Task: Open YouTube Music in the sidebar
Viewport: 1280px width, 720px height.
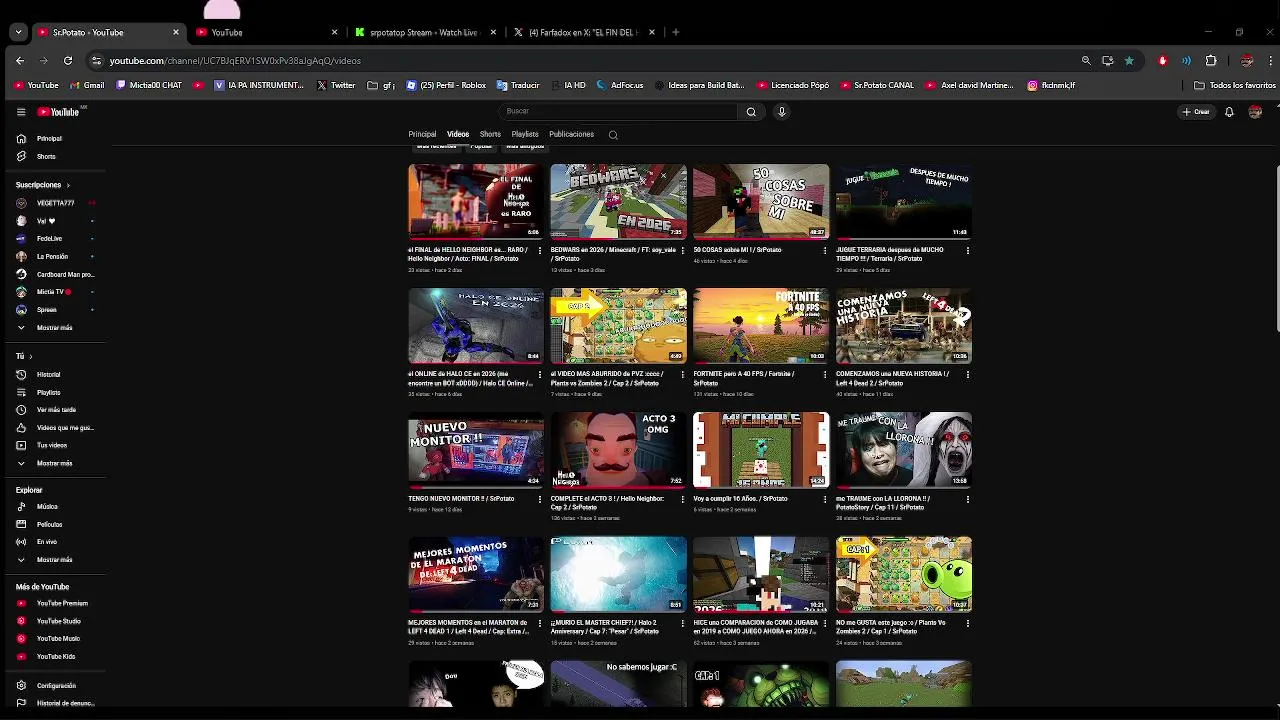Action: coord(58,639)
